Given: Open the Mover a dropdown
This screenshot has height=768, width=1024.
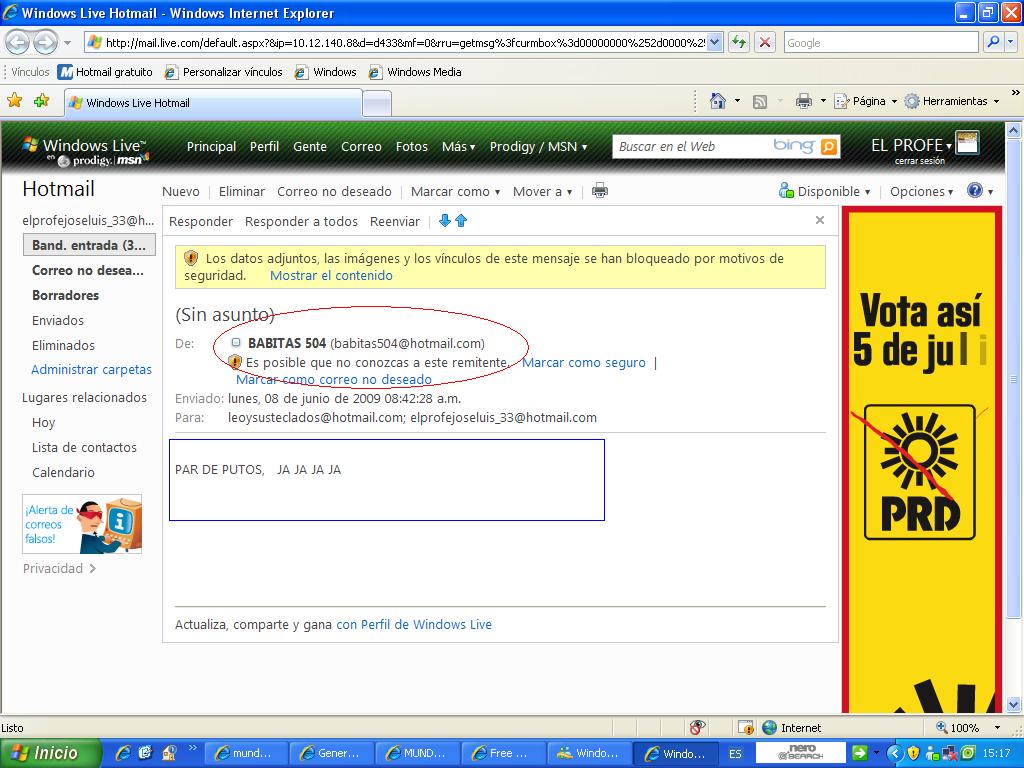Looking at the screenshot, I should pyautogui.click(x=542, y=191).
